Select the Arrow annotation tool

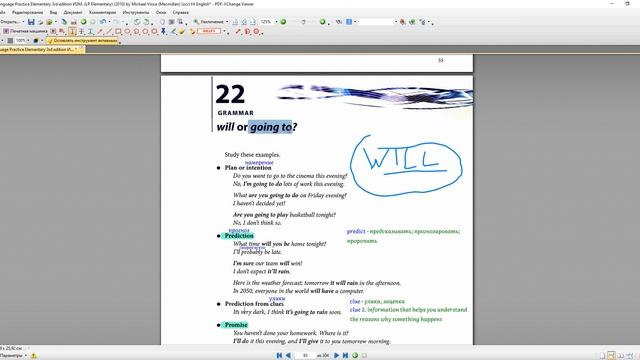tap(100, 31)
